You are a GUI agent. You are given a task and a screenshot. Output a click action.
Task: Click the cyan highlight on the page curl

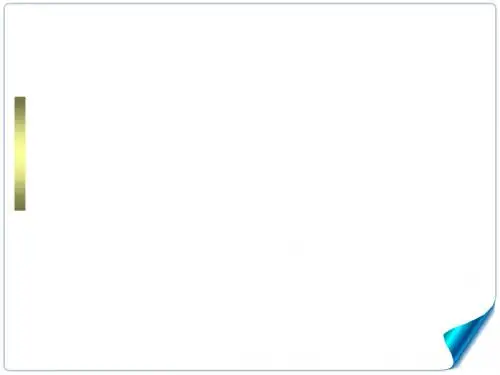click(455, 337)
